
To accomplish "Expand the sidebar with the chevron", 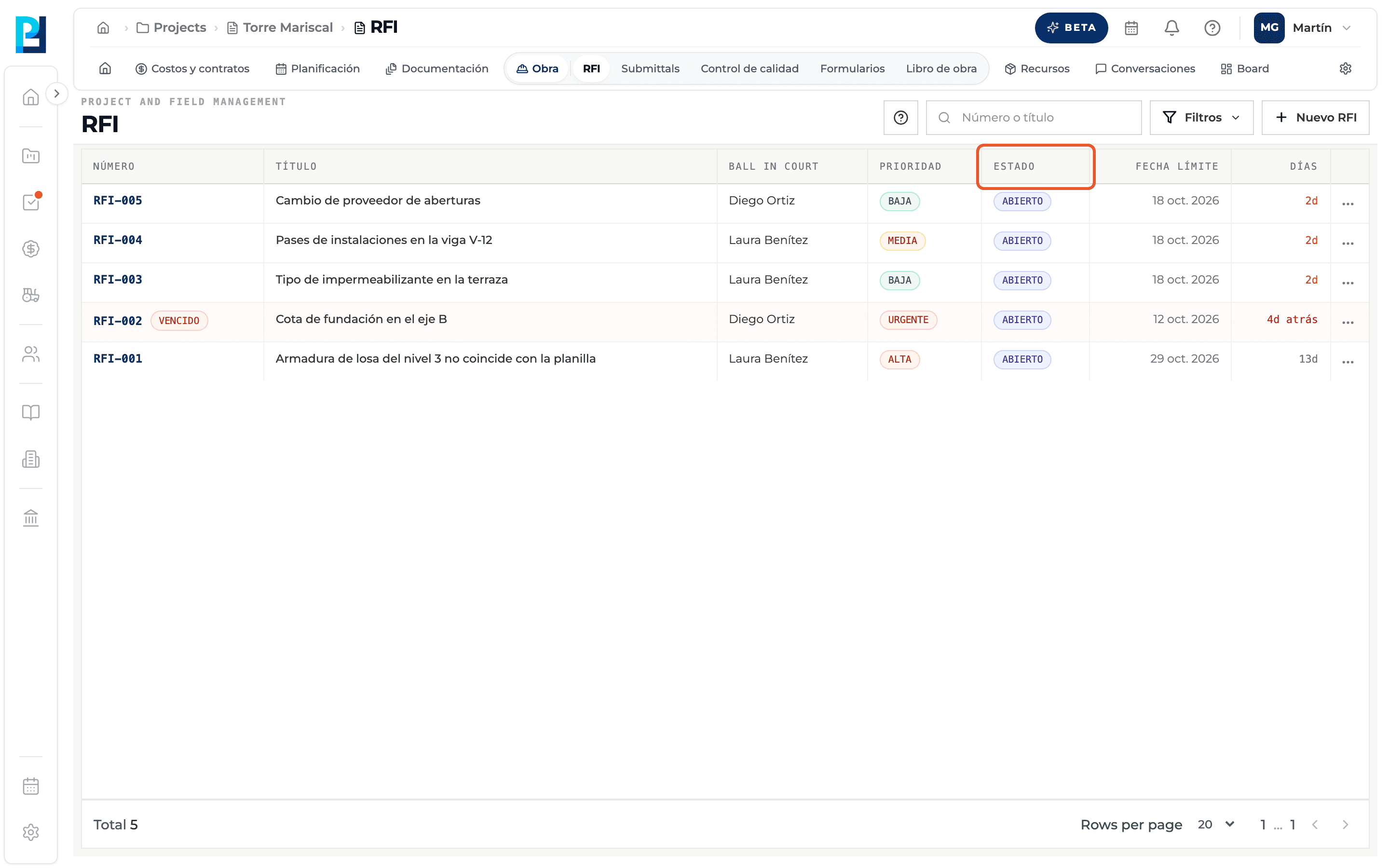I will coord(56,94).
